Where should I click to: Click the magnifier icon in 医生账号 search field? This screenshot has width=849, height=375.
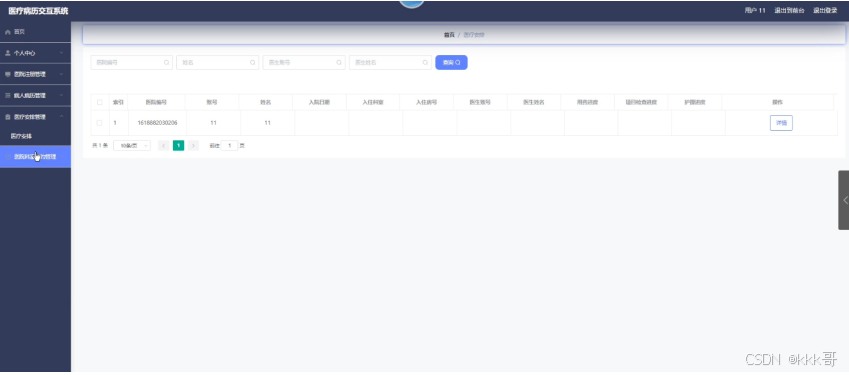[339, 63]
